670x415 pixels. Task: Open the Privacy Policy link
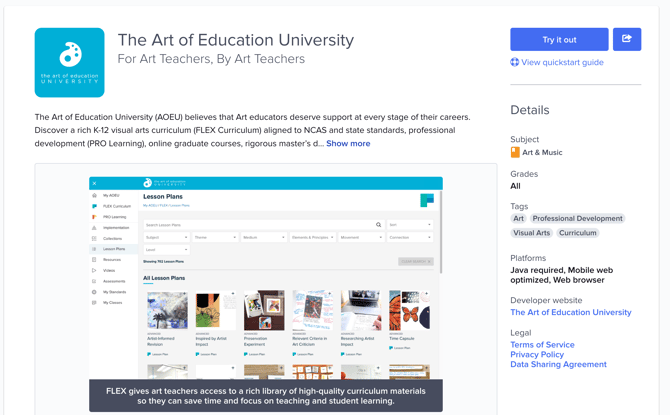tap(537, 355)
